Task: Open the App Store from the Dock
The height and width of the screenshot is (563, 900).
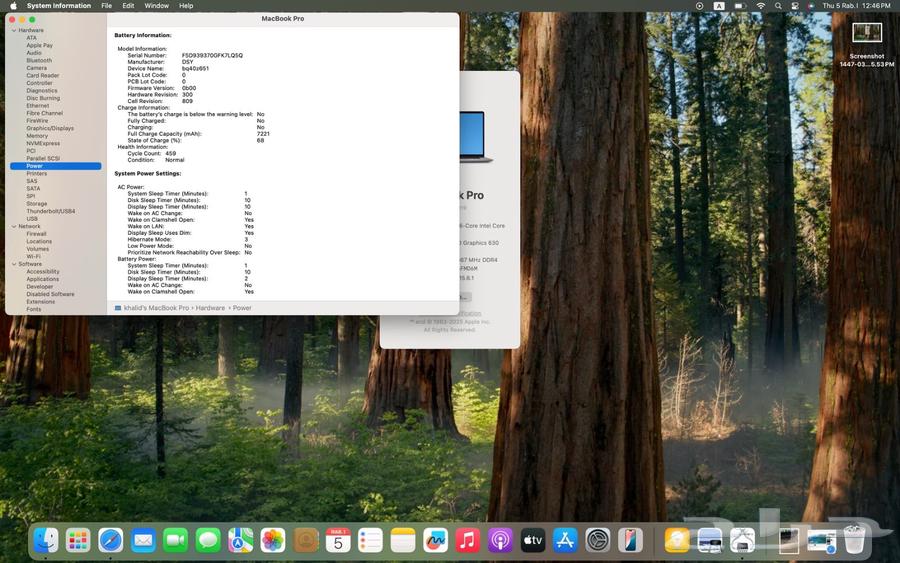Action: click(x=565, y=540)
